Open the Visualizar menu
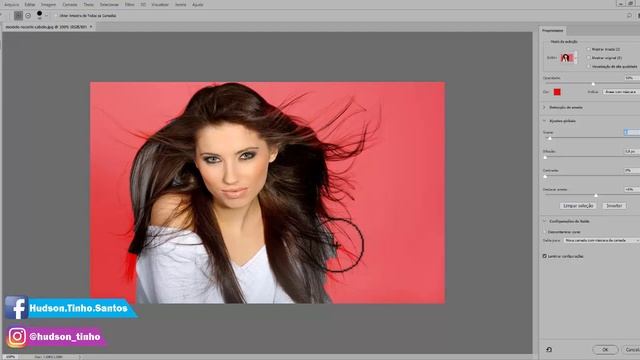The image size is (640, 360). point(160,4)
